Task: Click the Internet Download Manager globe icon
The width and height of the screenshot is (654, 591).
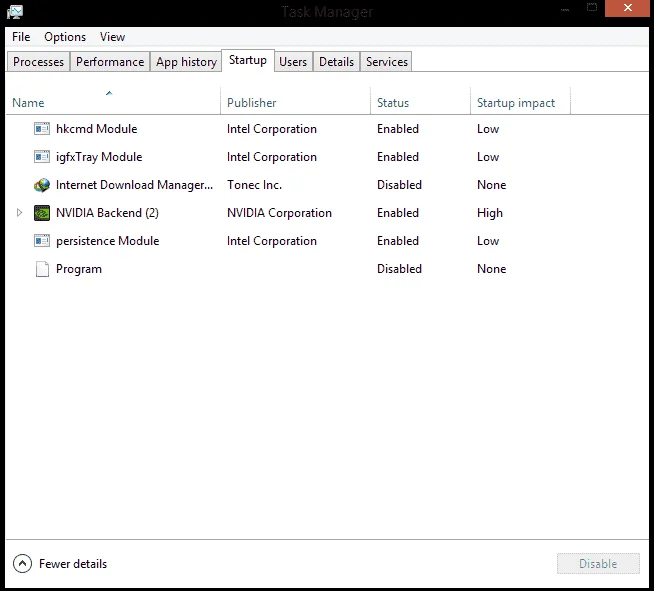Action: click(42, 185)
